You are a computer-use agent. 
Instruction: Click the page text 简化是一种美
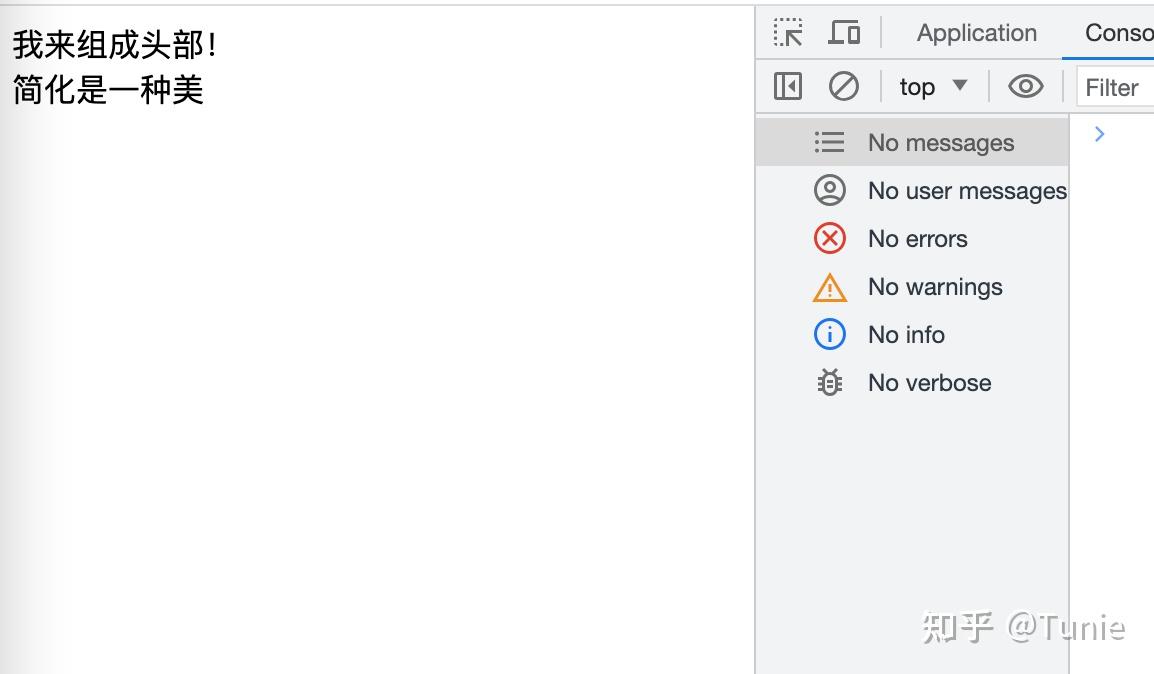point(108,90)
